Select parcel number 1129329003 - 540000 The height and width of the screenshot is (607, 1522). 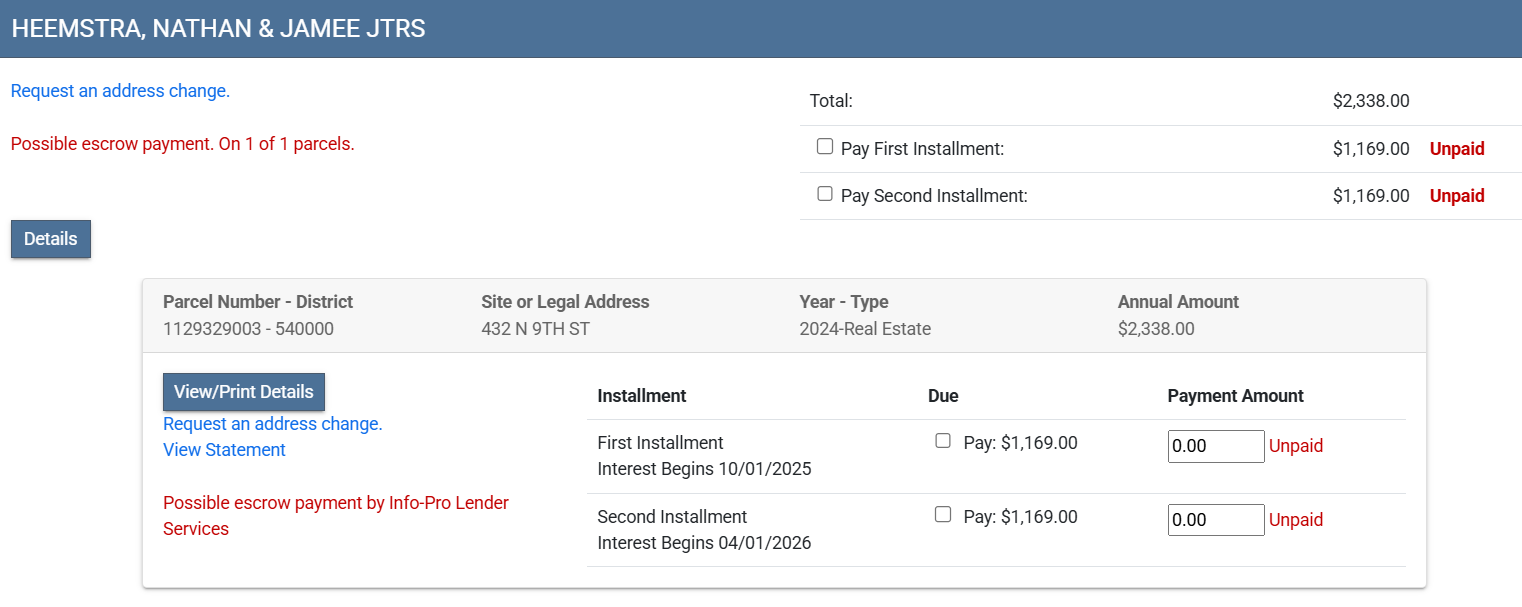248,329
